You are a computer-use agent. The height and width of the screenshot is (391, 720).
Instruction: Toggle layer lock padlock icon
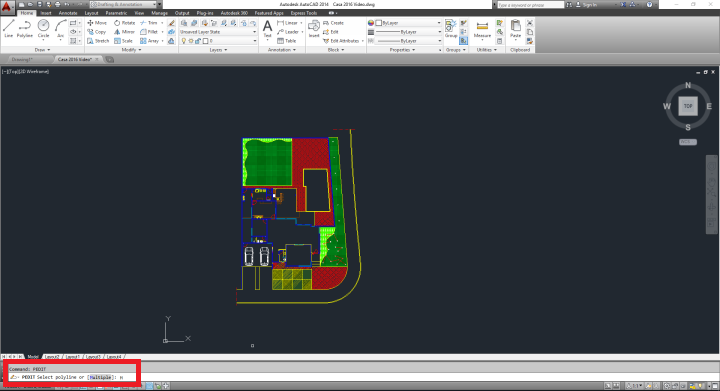(197, 41)
